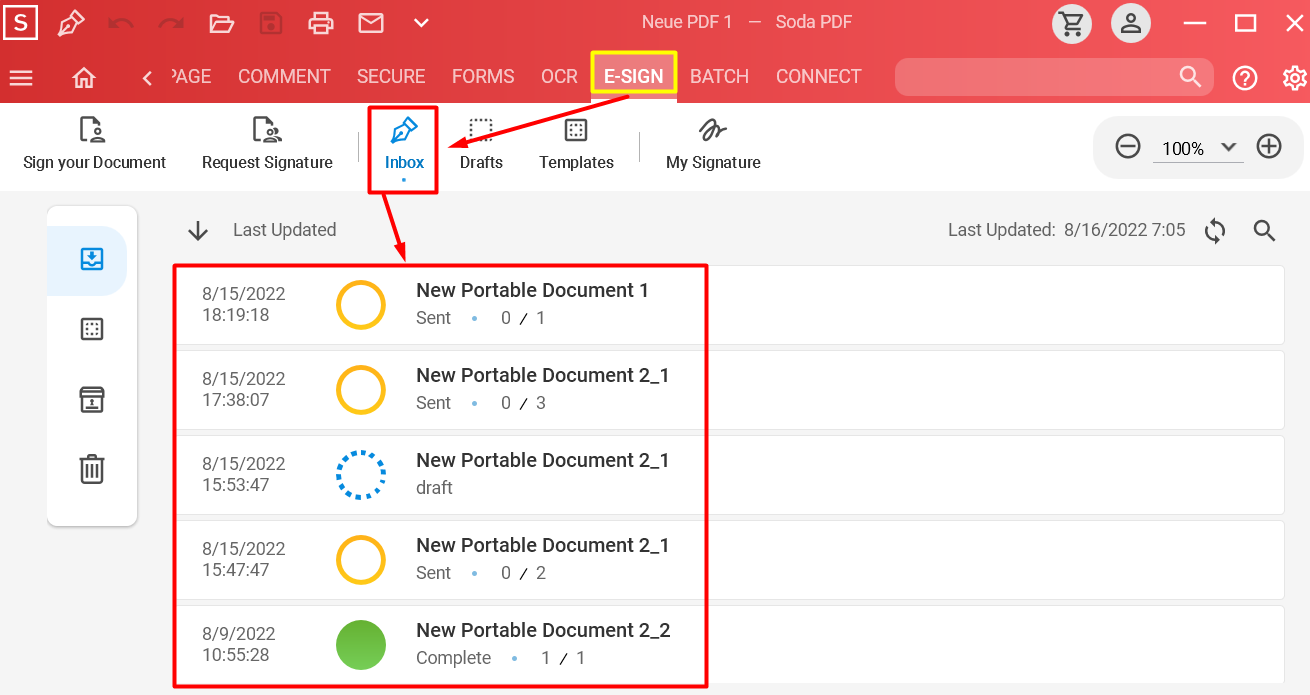Open the E-Sign Inbox
This screenshot has width=1310, height=695.
[404, 147]
